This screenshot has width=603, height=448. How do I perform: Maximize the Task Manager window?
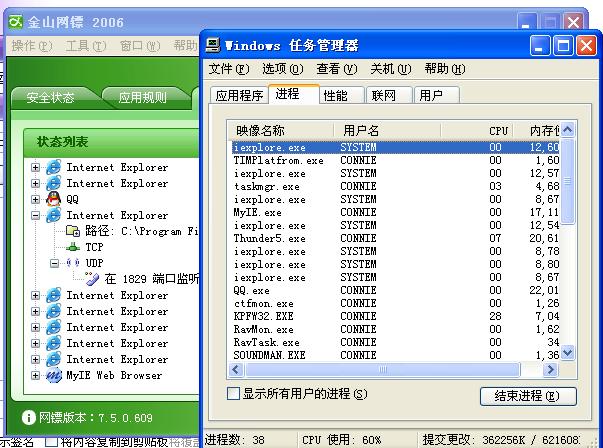tap(563, 46)
